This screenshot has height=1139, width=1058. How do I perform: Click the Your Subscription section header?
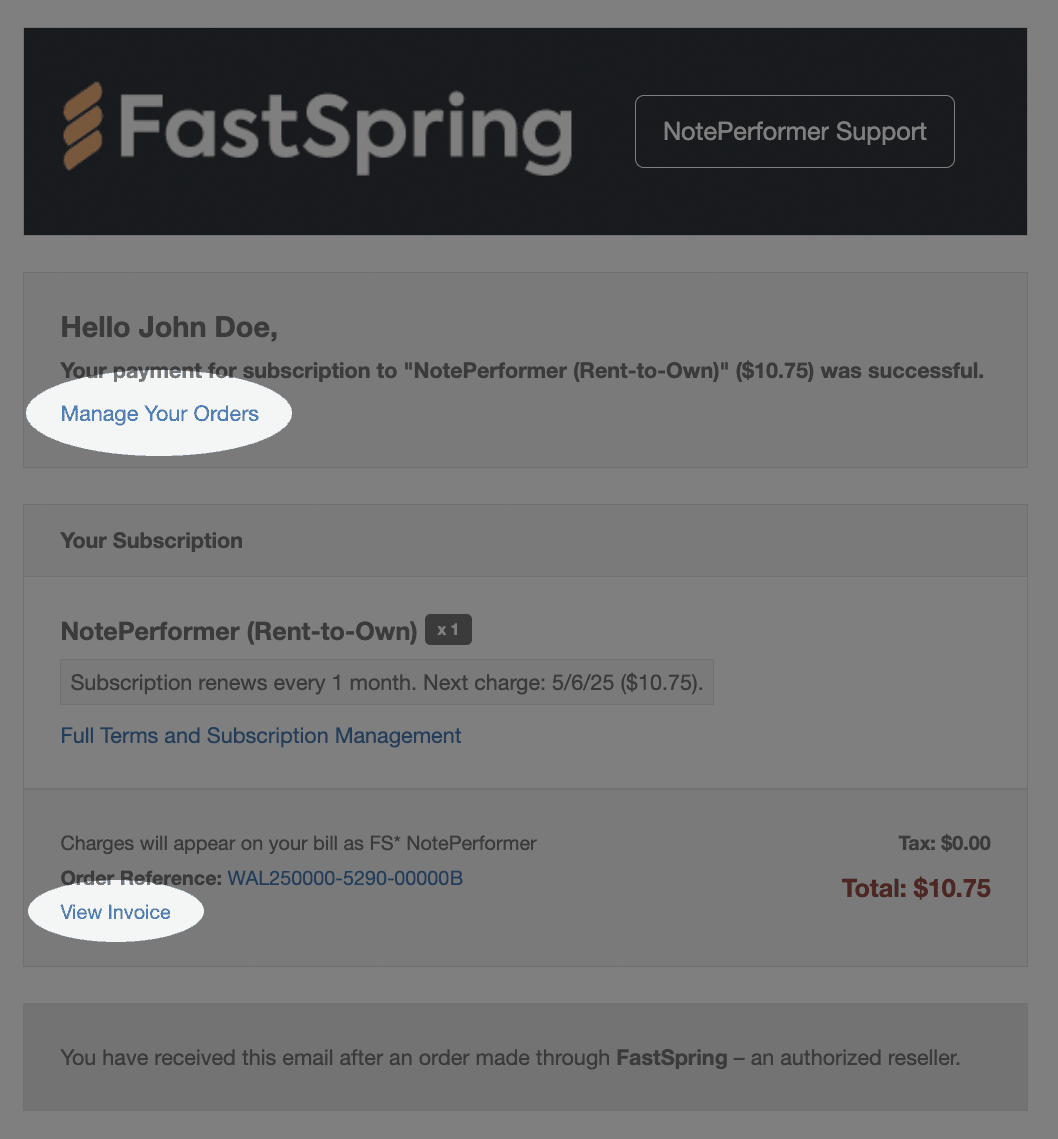[x=151, y=541]
